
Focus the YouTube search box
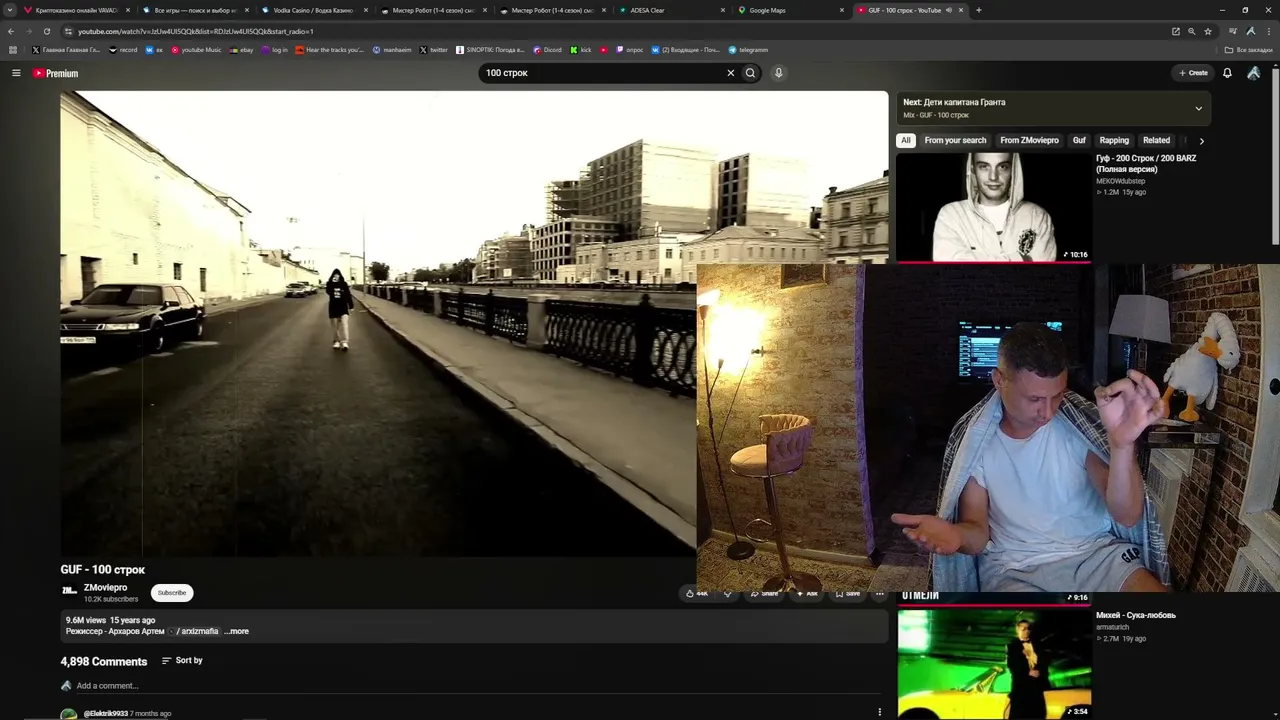pos(604,73)
